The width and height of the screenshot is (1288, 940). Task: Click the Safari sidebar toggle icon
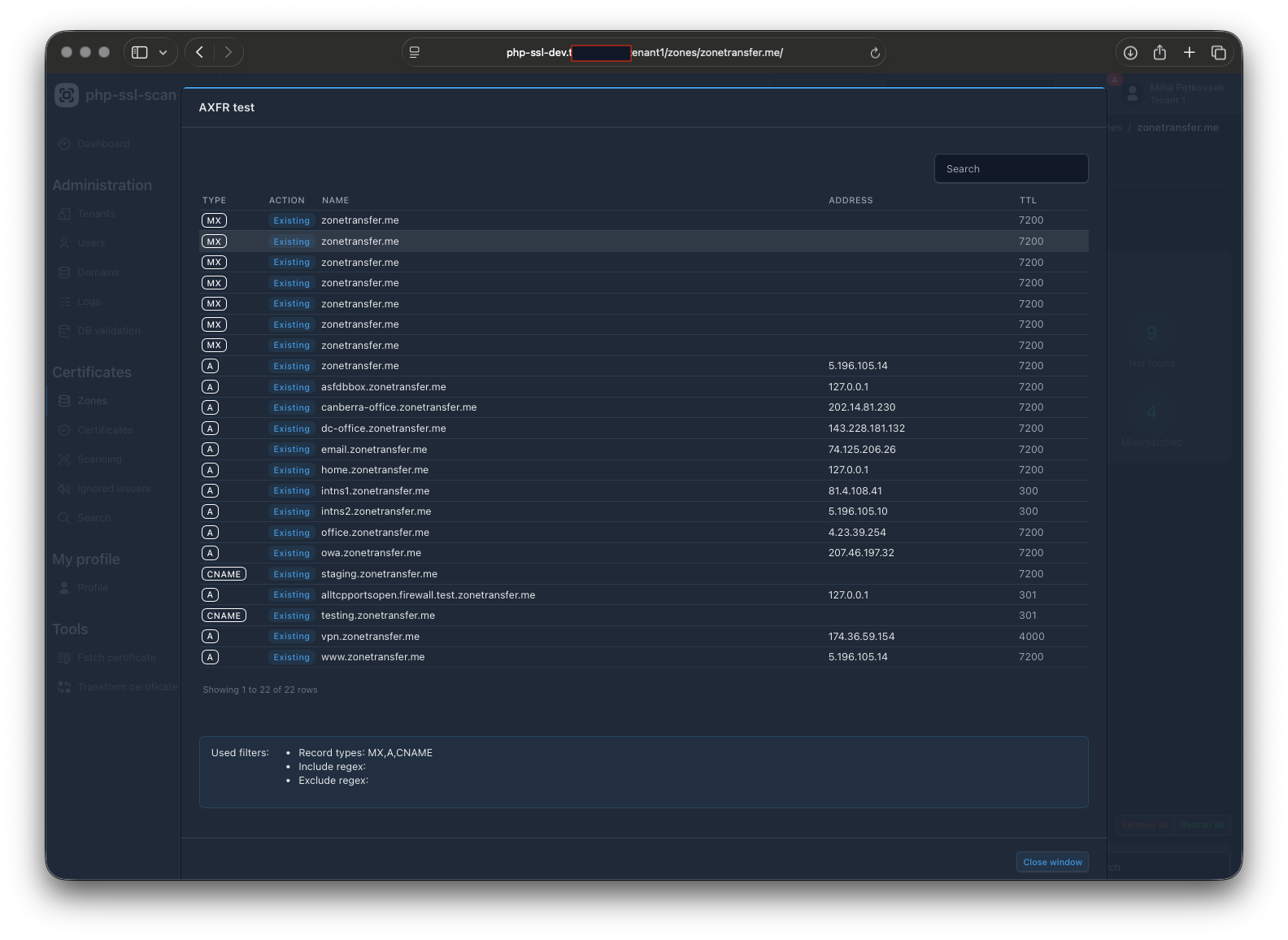(140, 52)
